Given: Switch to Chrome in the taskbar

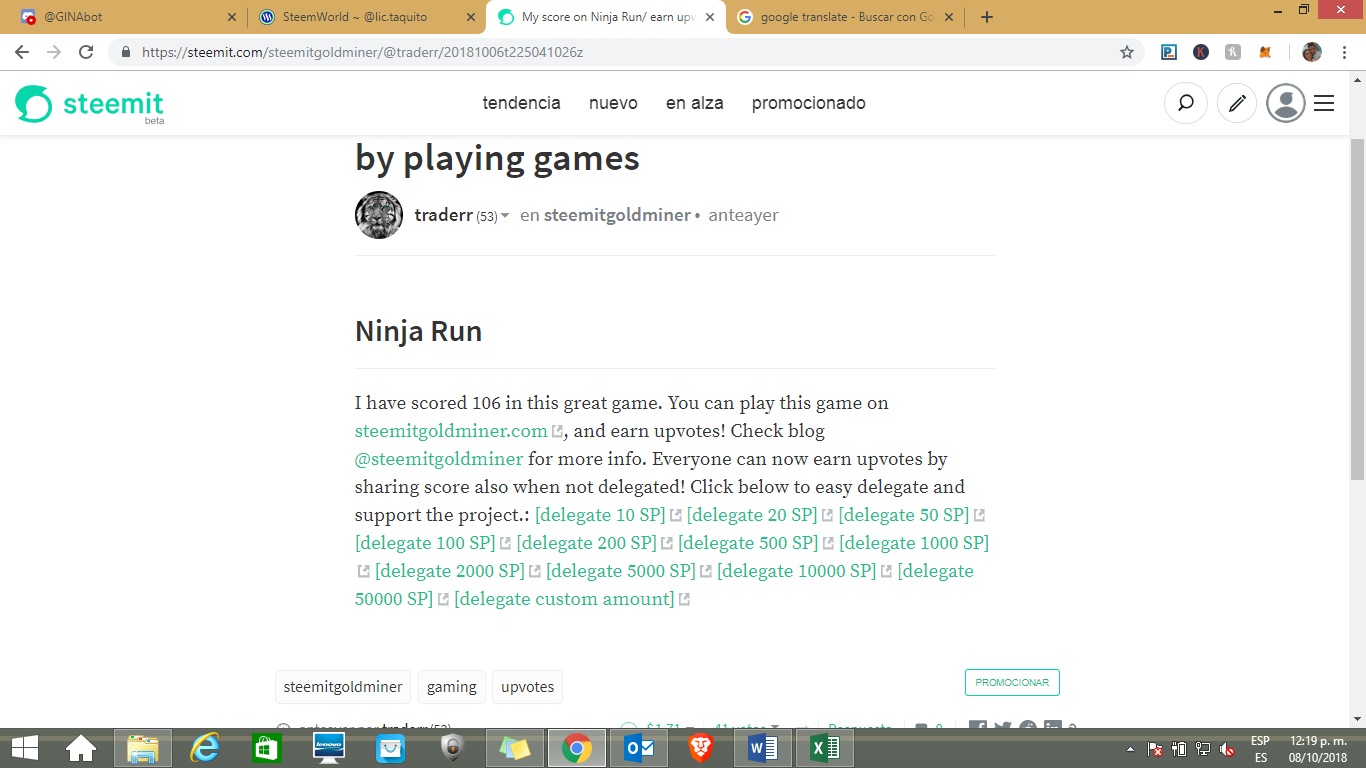Looking at the screenshot, I should [577, 748].
